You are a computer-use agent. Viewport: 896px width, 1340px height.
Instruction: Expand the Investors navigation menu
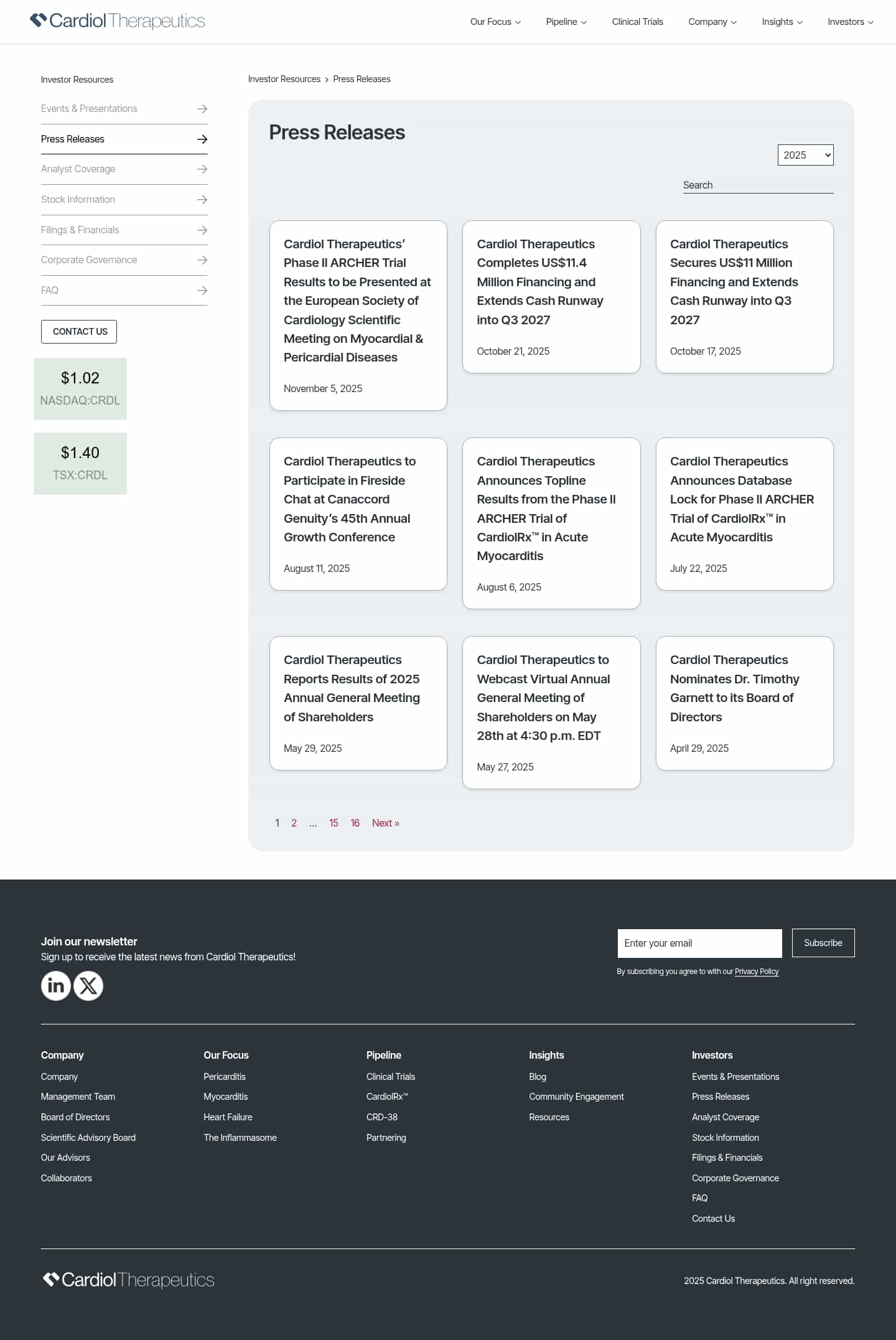tap(851, 22)
